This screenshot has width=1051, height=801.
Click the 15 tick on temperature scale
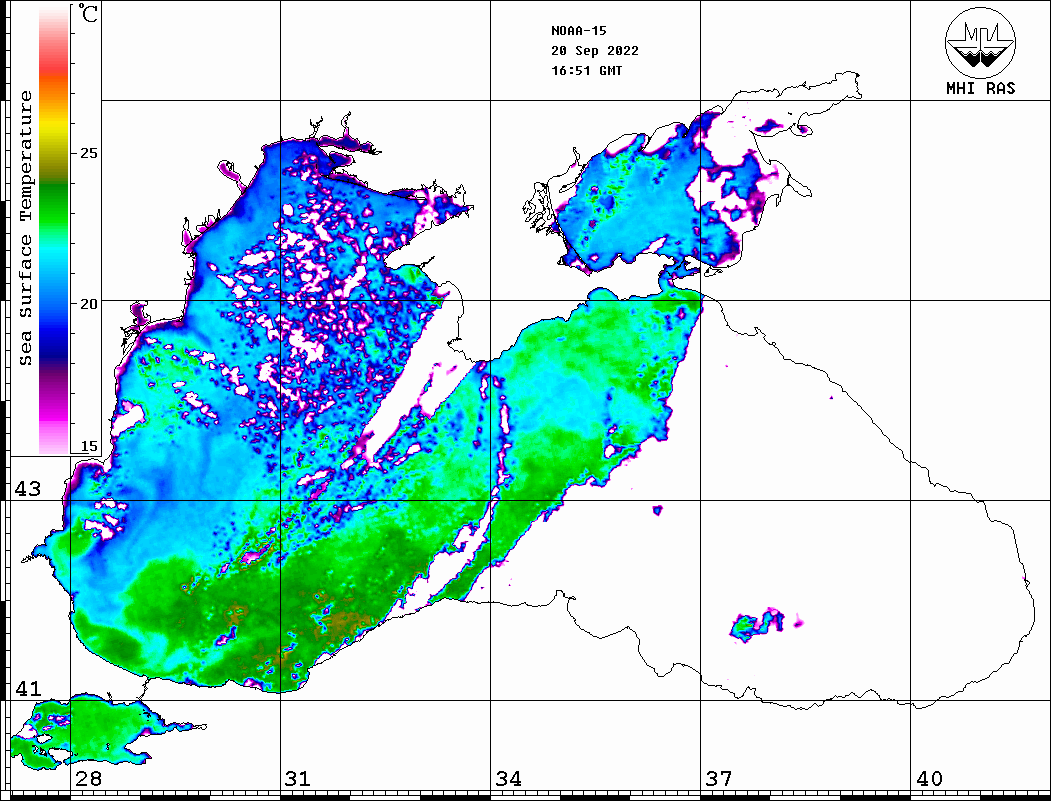coord(88,446)
